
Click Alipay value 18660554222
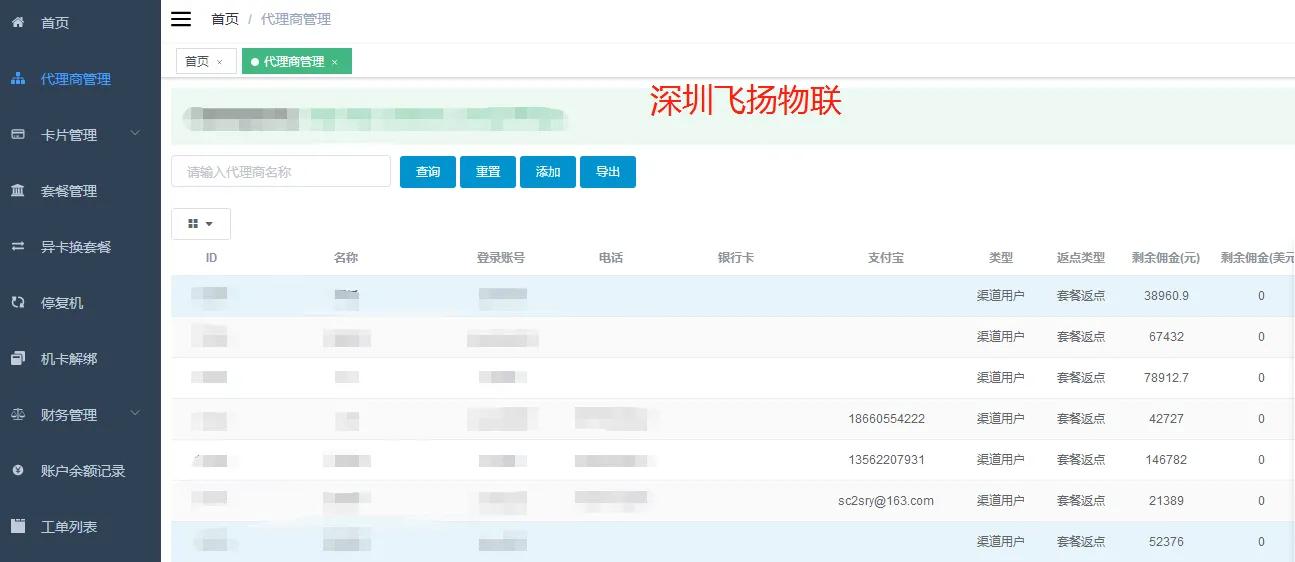point(886,419)
